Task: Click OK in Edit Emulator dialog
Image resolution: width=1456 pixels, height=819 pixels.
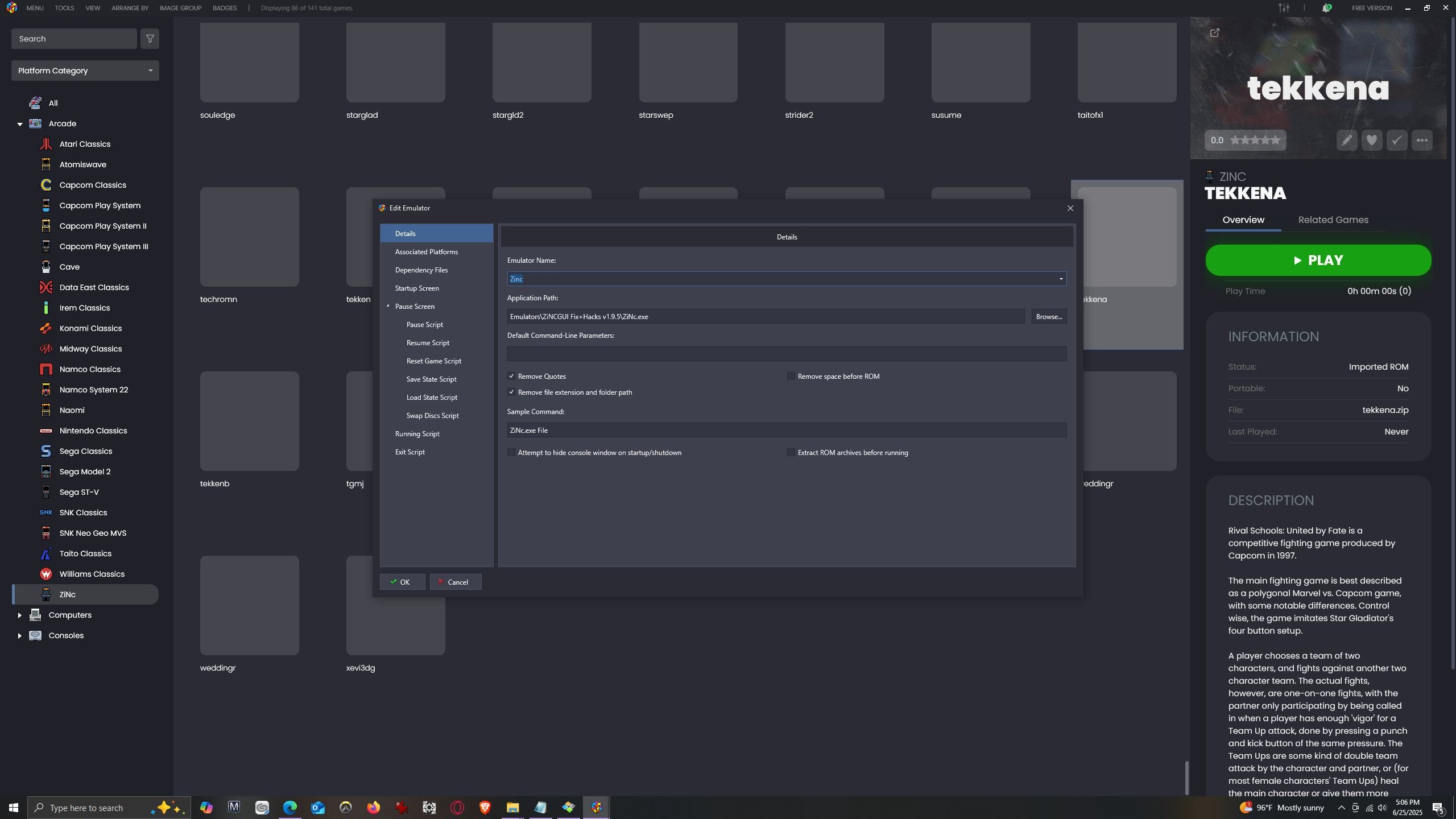Action: (402, 582)
